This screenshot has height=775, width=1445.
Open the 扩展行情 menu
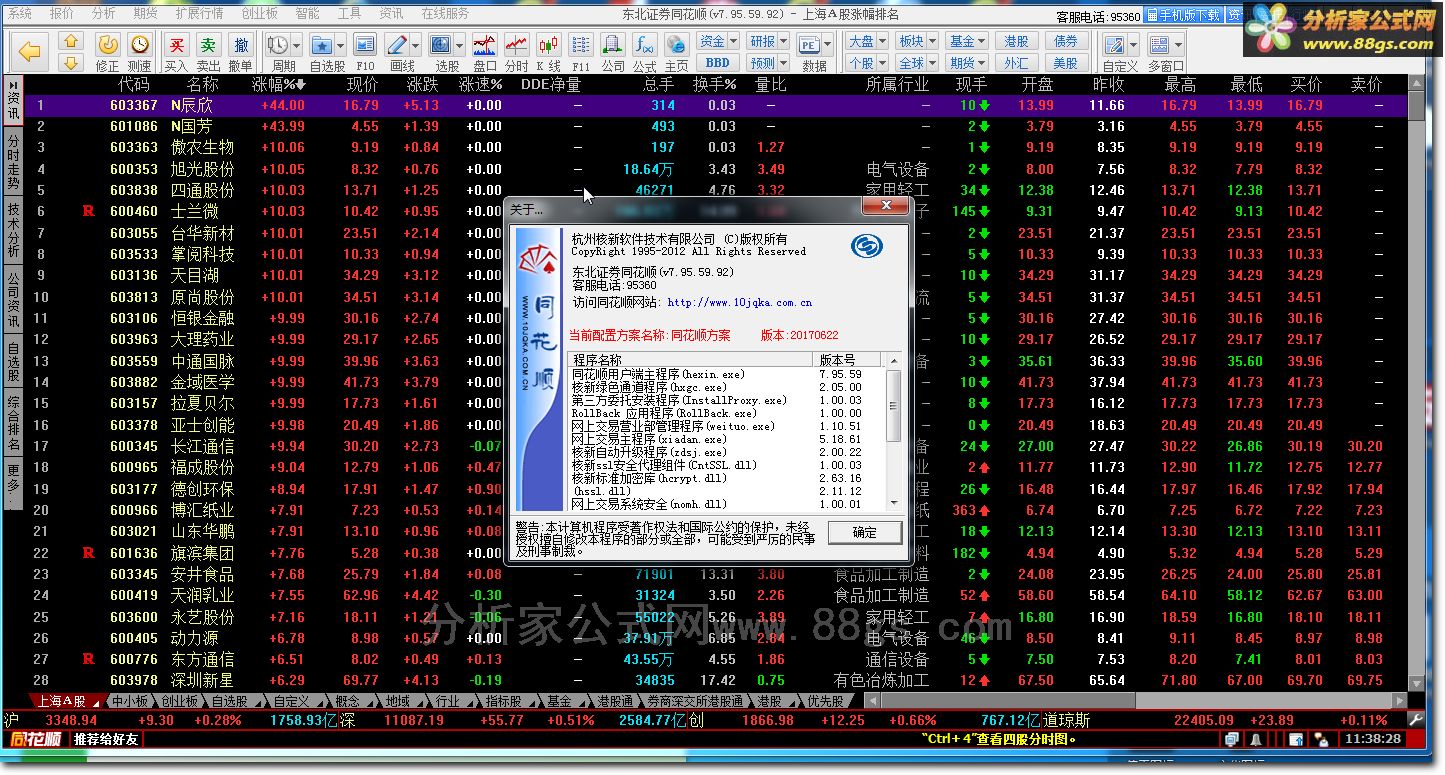click(x=199, y=14)
